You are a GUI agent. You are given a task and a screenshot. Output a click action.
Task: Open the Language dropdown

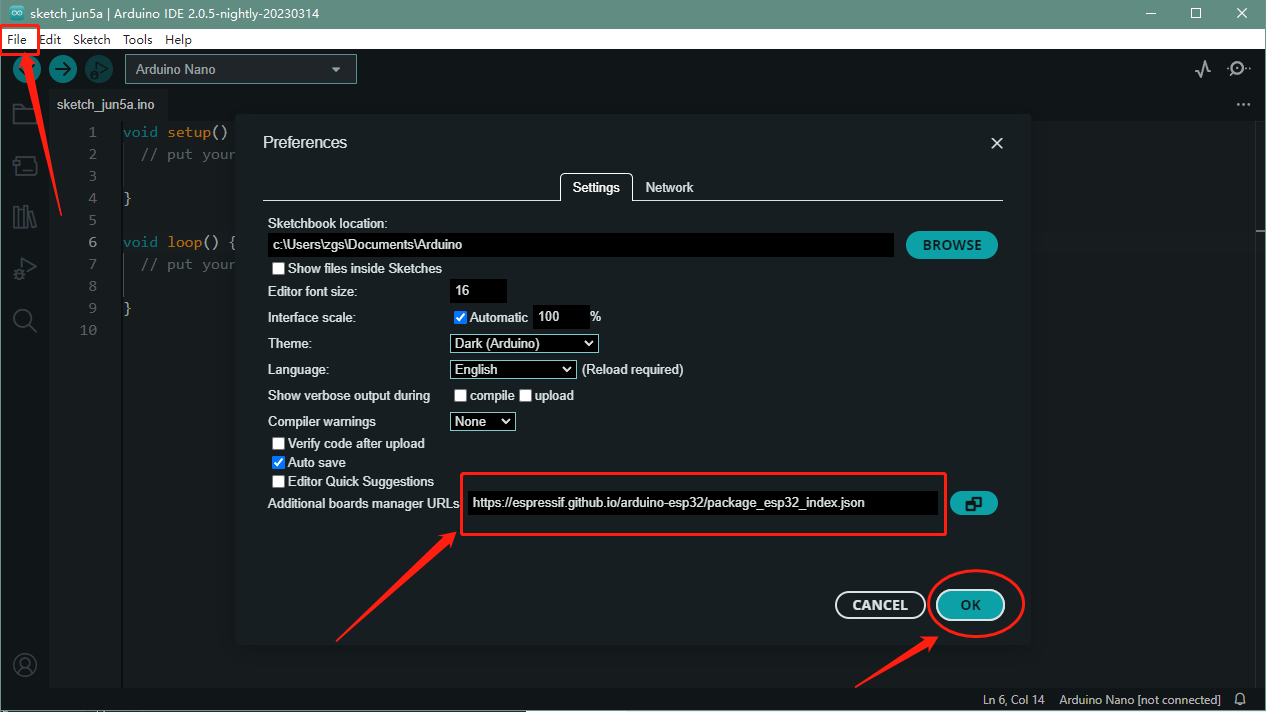(x=513, y=369)
